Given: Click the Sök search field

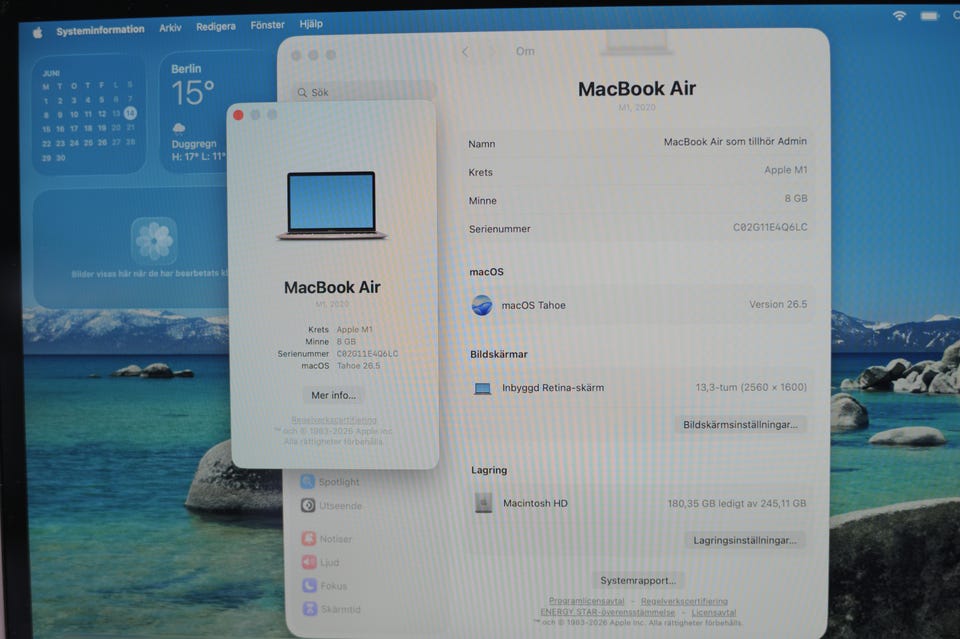Looking at the screenshot, I should [365, 92].
